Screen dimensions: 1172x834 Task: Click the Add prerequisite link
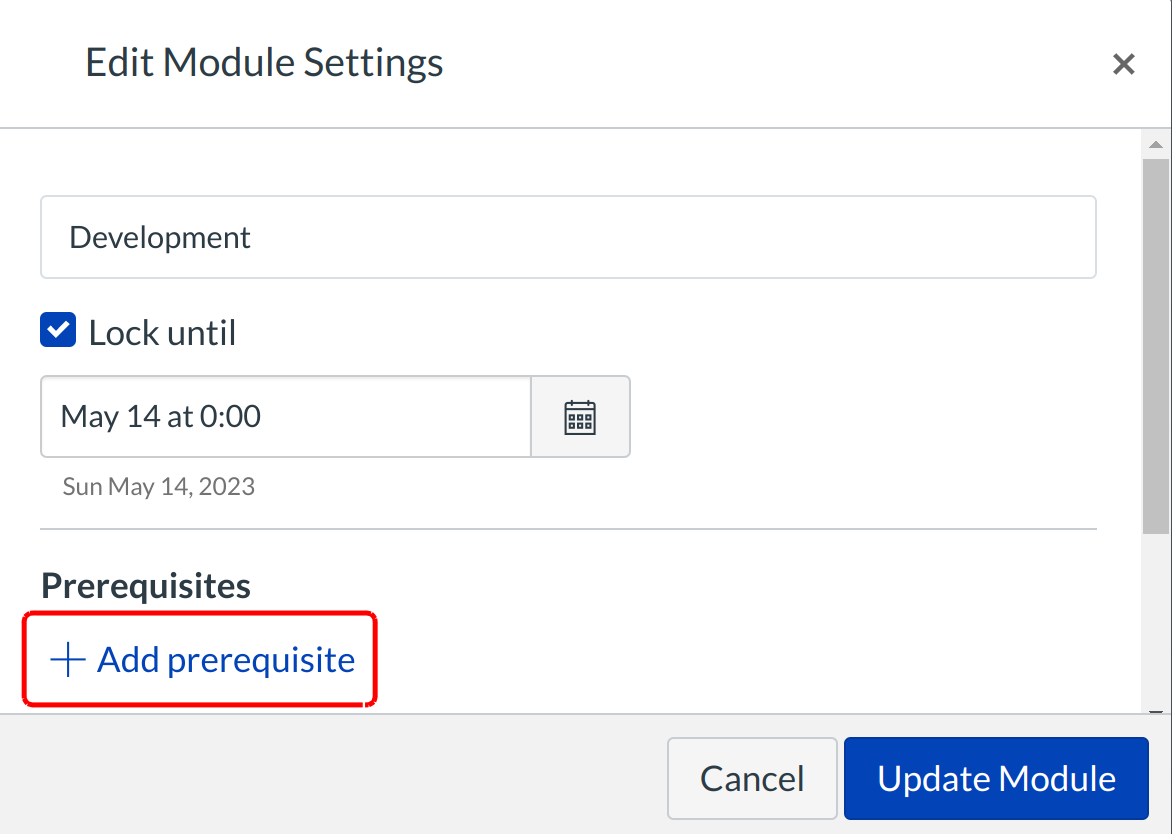click(x=226, y=661)
